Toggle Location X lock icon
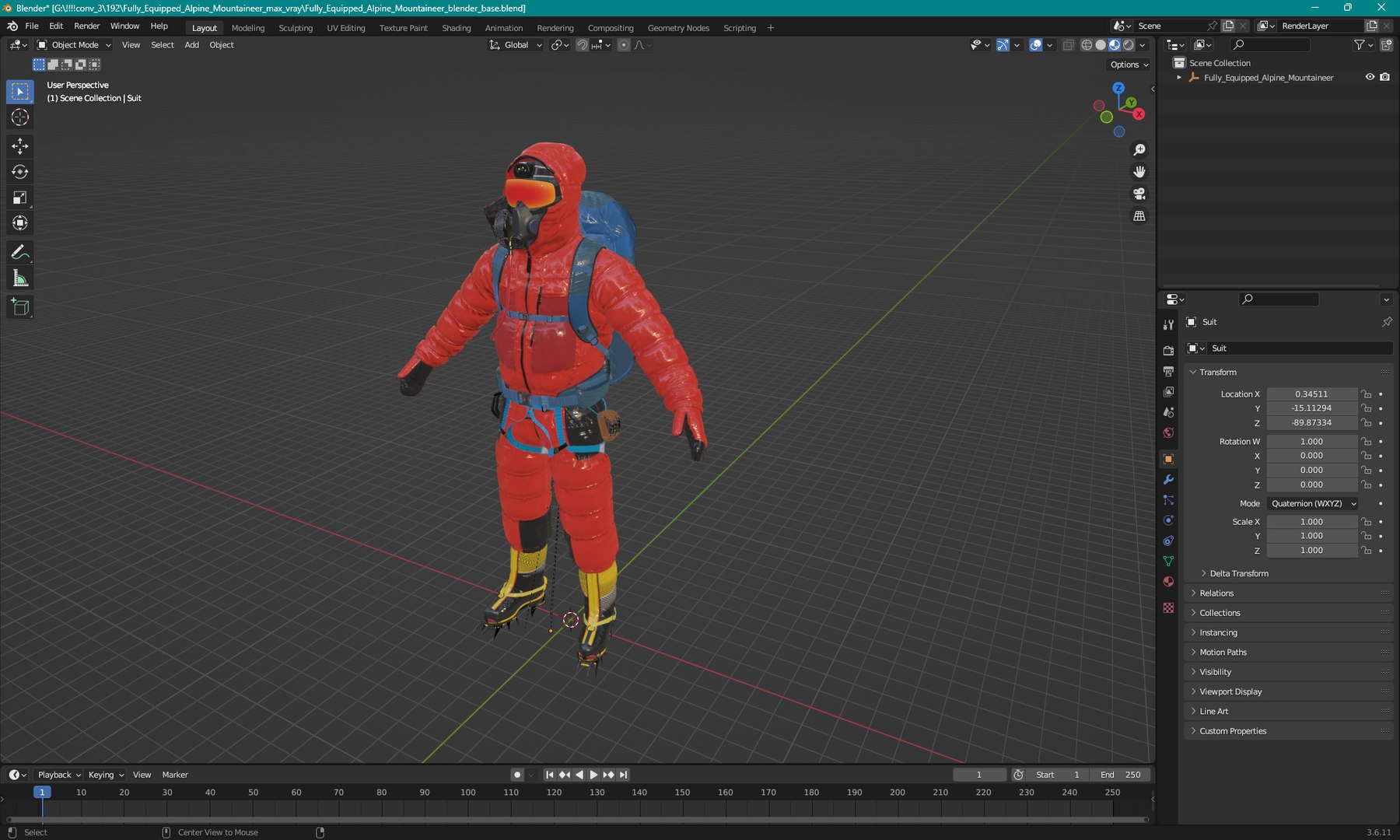This screenshot has width=1400, height=840. [x=1367, y=394]
